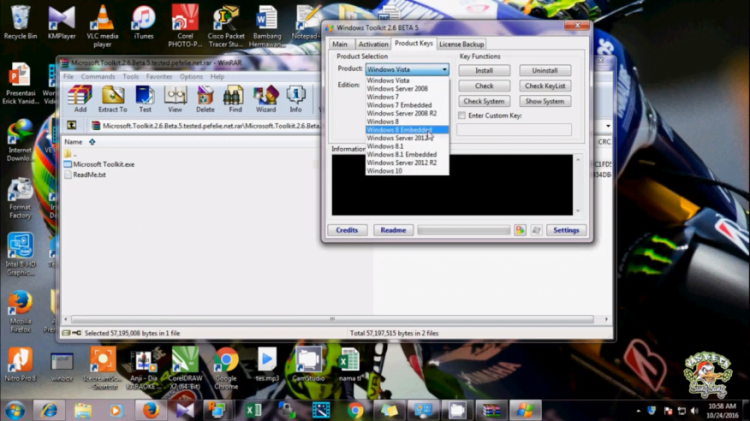Switch to the Main tab
The image size is (750, 421).
coord(340,44)
